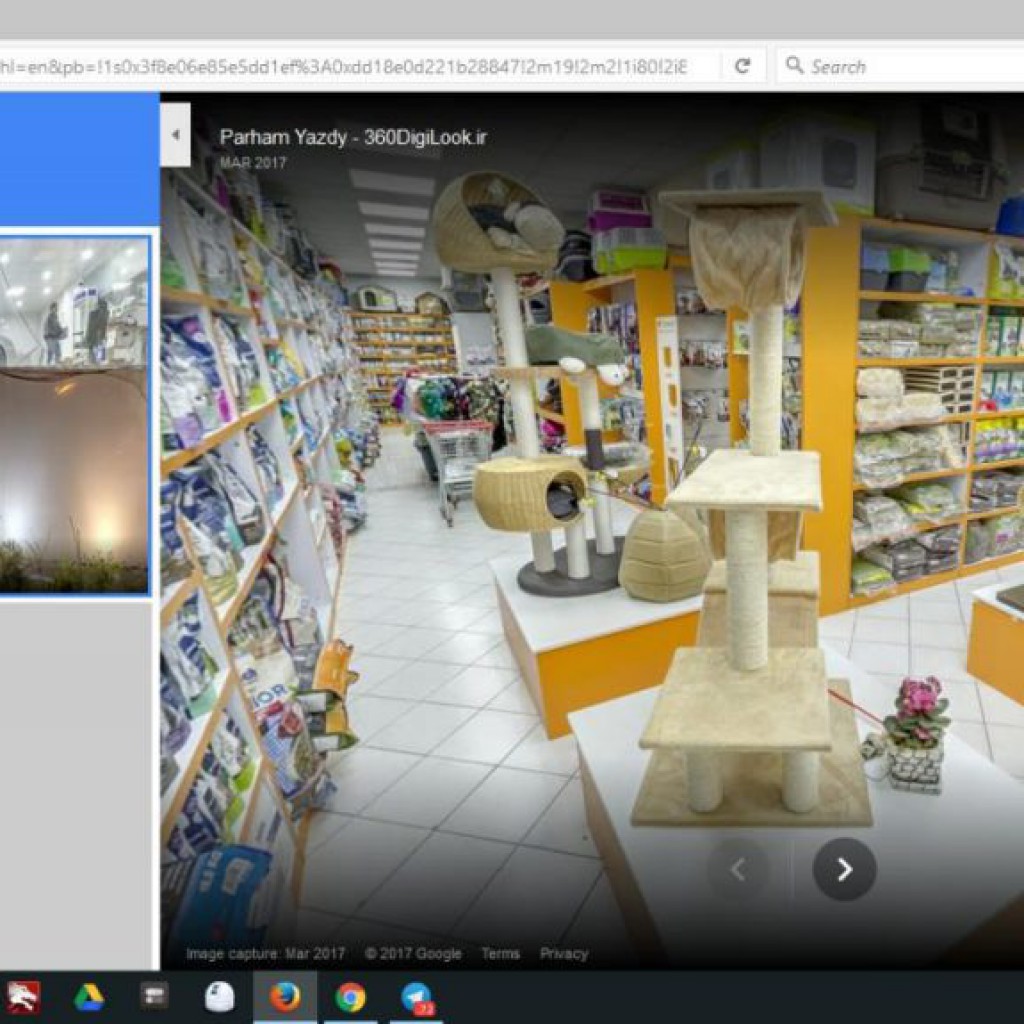Screen dimensions: 1024x1024
Task: Collapse the side panel with the arrow
Action: pos(175,134)
